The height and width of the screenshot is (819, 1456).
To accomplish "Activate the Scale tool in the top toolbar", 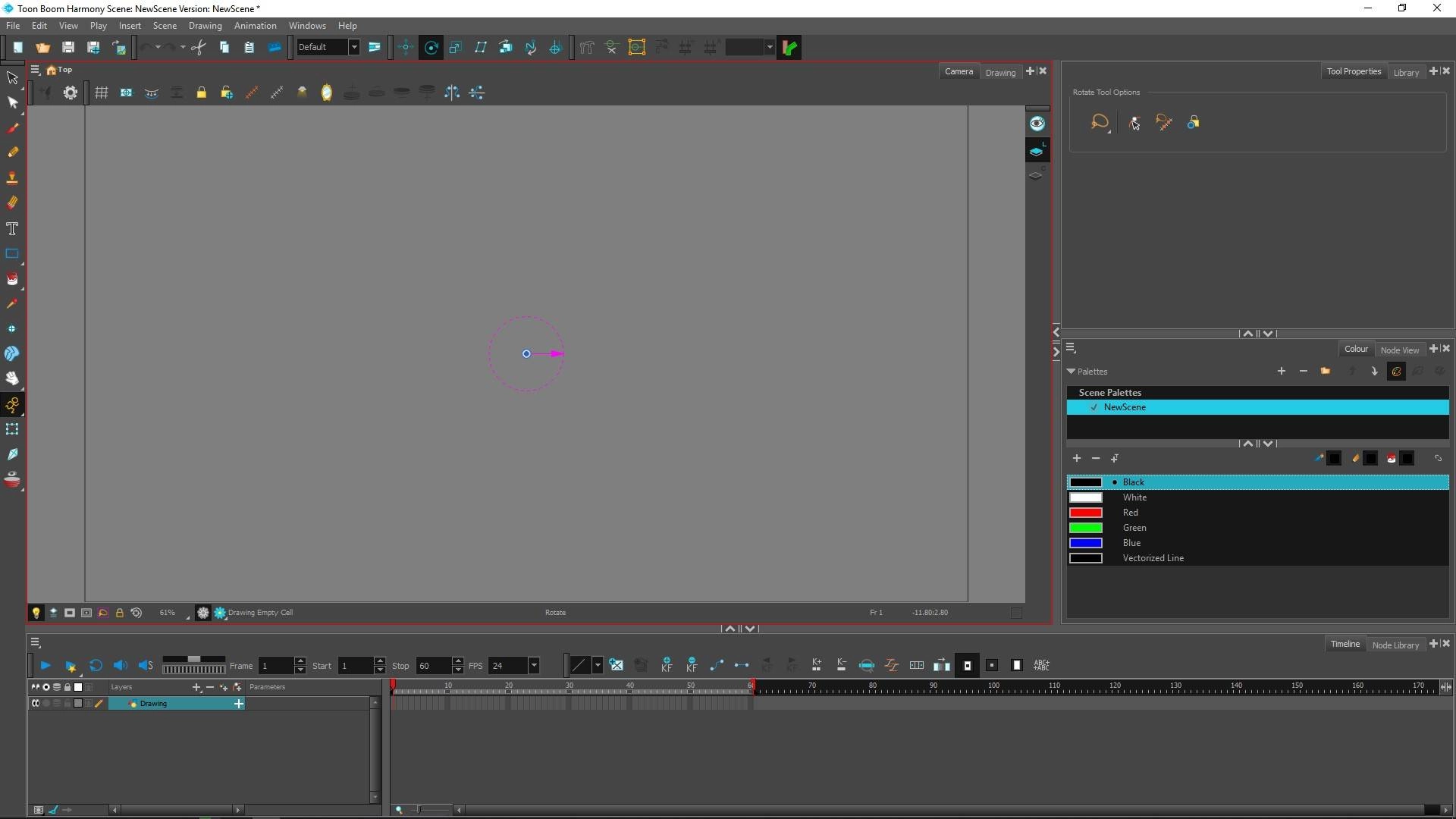I will (x=456, y=47).
